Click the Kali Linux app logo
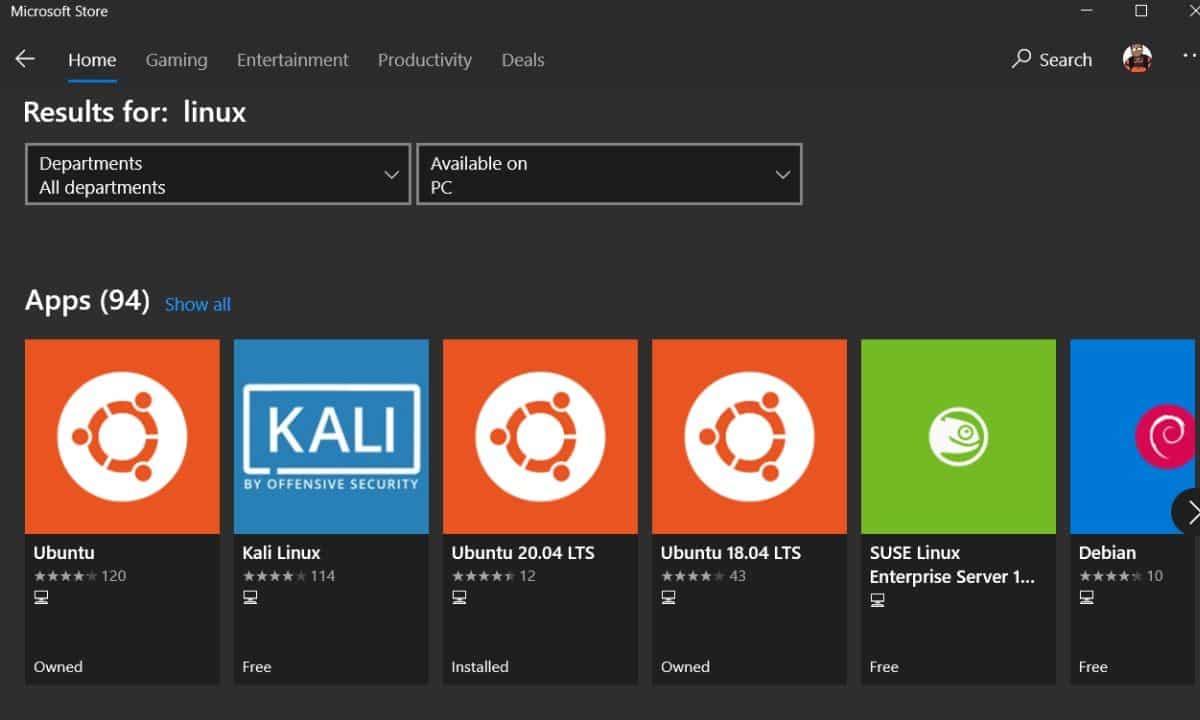This screenshot has width=1200, height=720. click(x=331, y=436)
